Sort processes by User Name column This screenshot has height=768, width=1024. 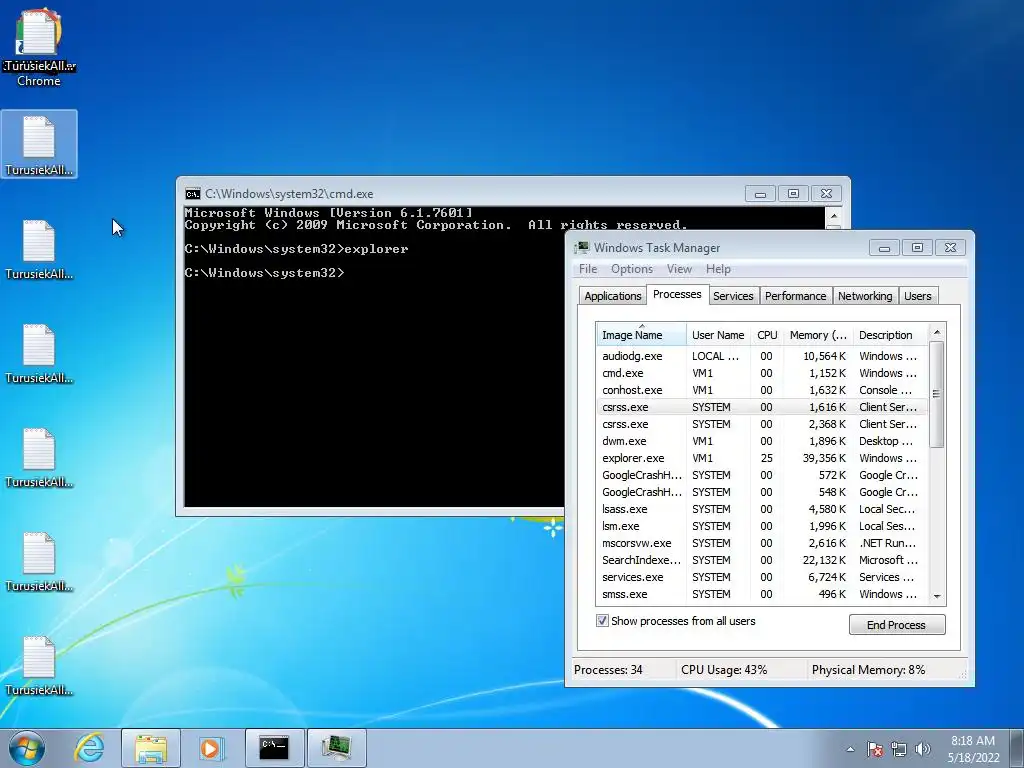(x=718, y=335)
